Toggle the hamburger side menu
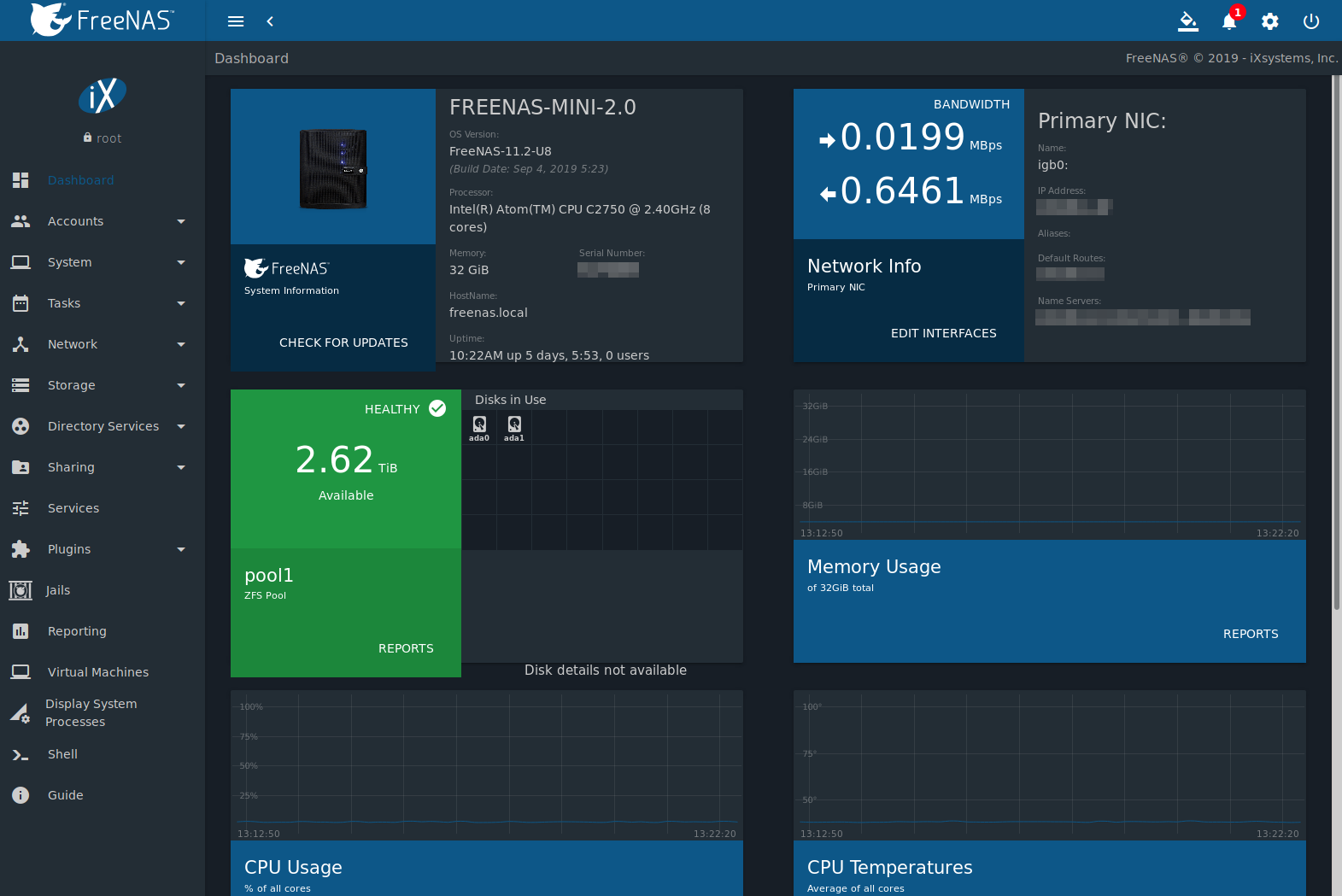The width and height of the screenshot is (1342, 896). tap(236, 21)
